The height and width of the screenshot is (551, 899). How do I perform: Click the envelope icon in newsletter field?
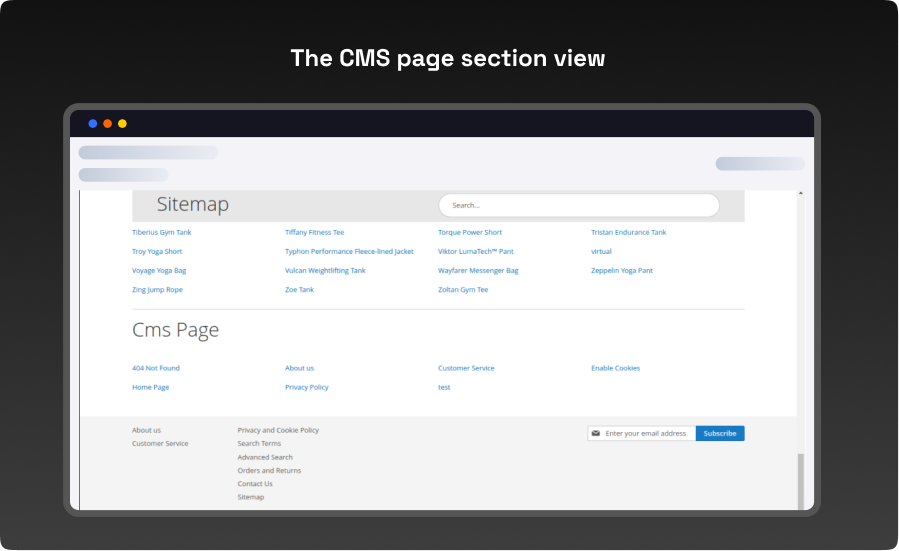596,433
